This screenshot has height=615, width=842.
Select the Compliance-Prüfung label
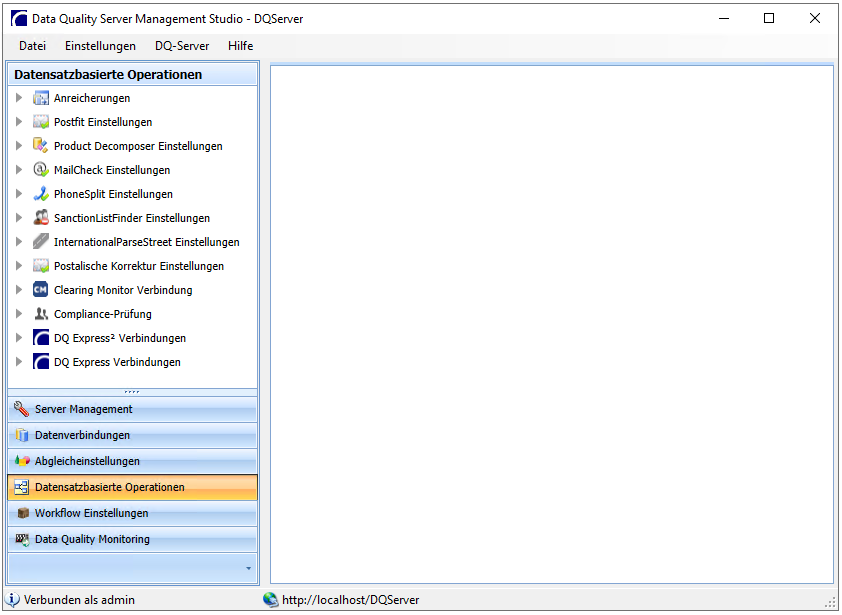[103, 314]
